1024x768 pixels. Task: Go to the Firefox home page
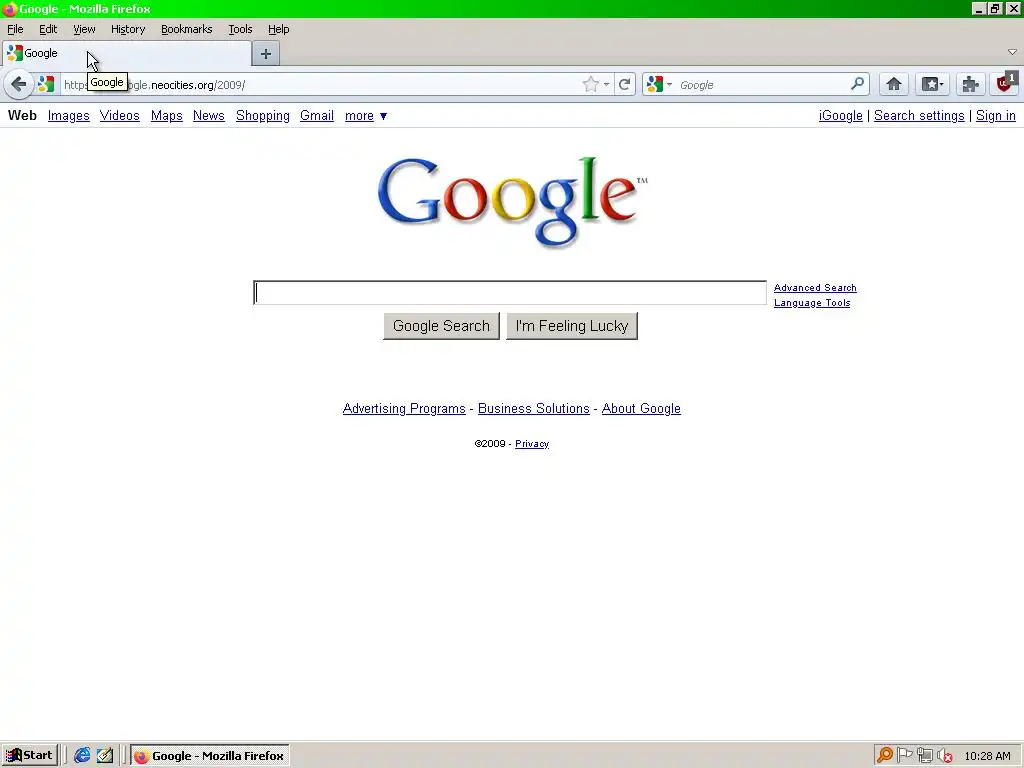click(893, 84)
